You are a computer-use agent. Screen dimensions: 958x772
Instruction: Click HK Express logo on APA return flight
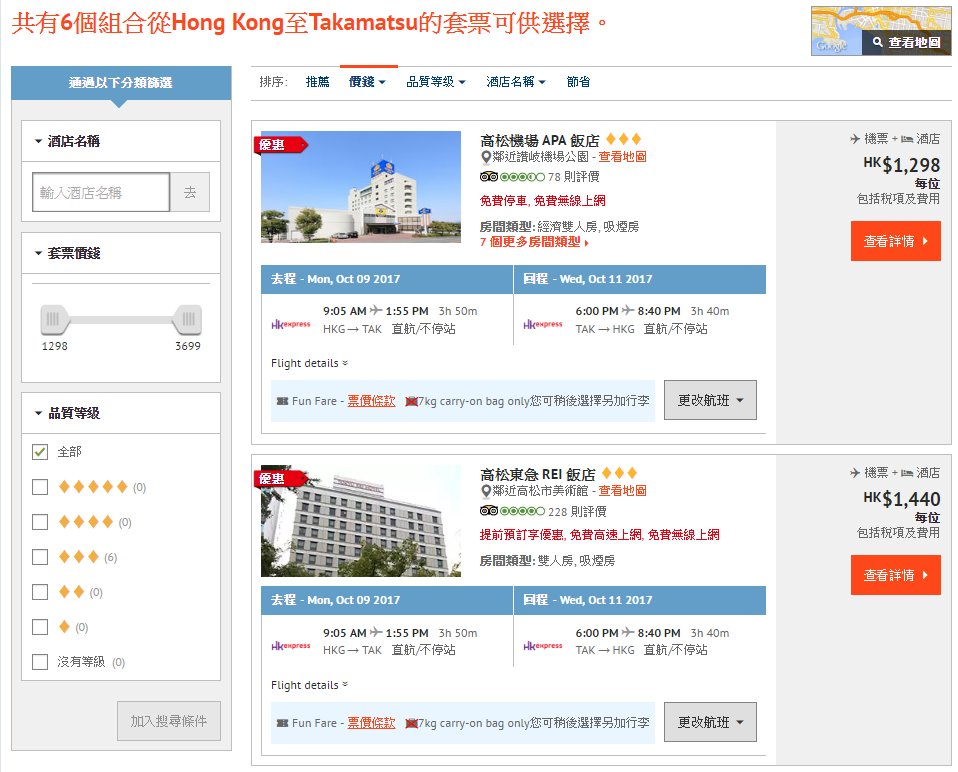click(x=543, y=324)
